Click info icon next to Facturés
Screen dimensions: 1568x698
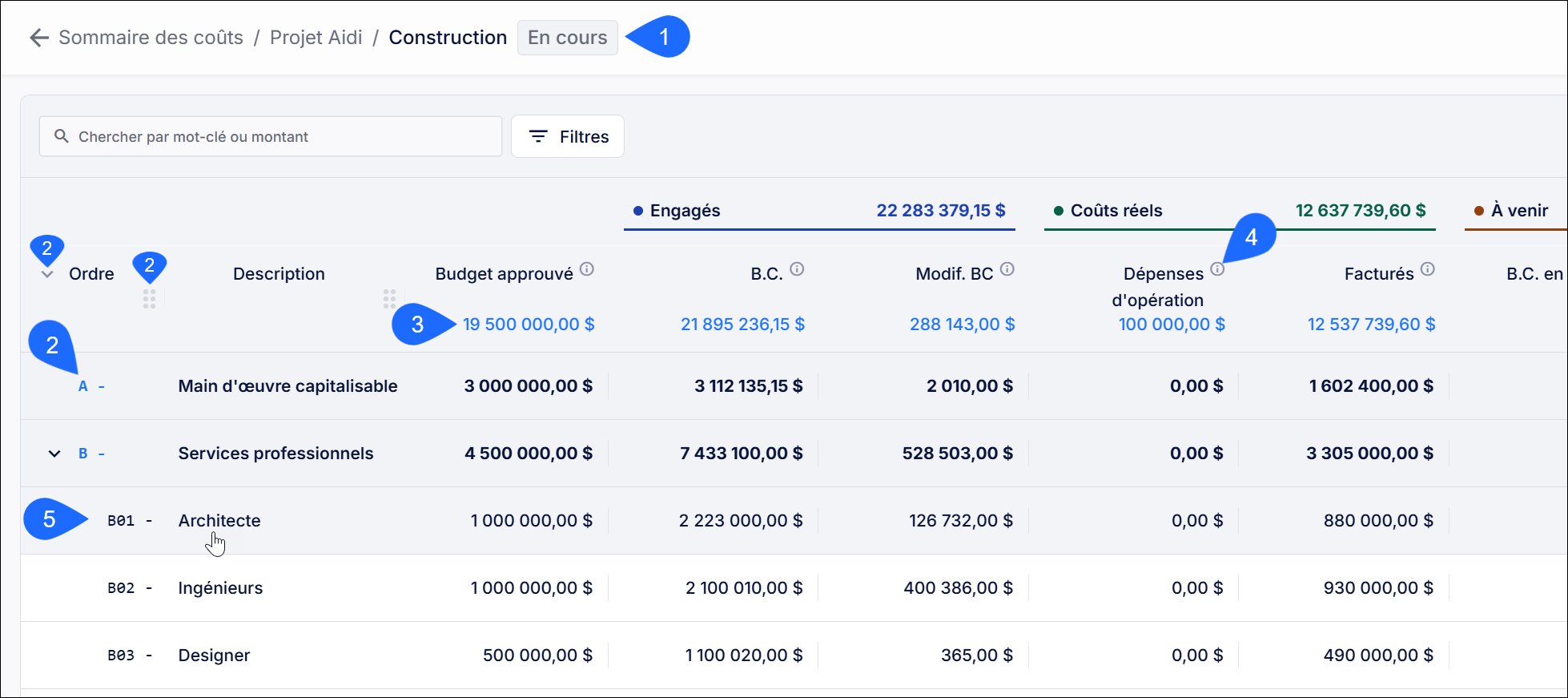[1428, 269]
